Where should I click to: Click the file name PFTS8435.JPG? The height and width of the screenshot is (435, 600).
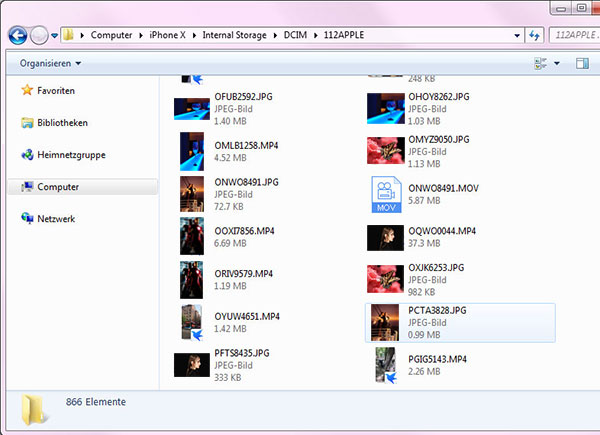241,353
